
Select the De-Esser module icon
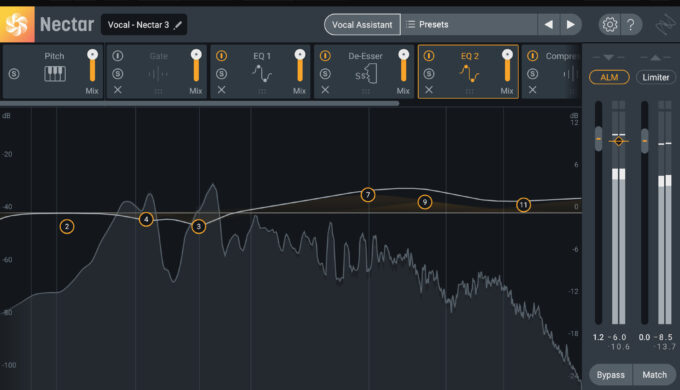366,74
